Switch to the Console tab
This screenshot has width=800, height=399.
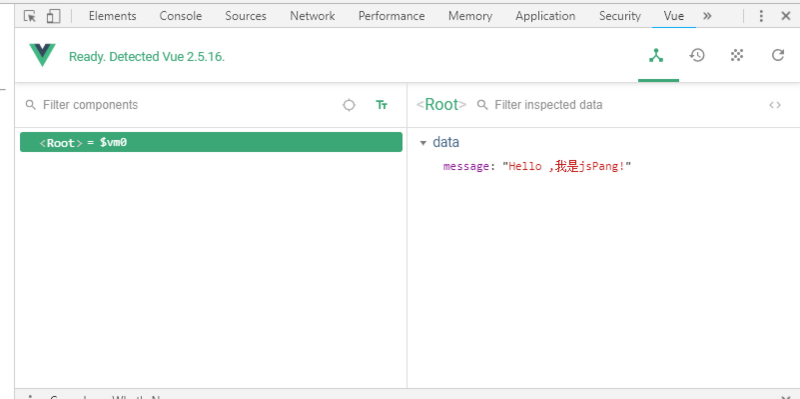point(181,16)
